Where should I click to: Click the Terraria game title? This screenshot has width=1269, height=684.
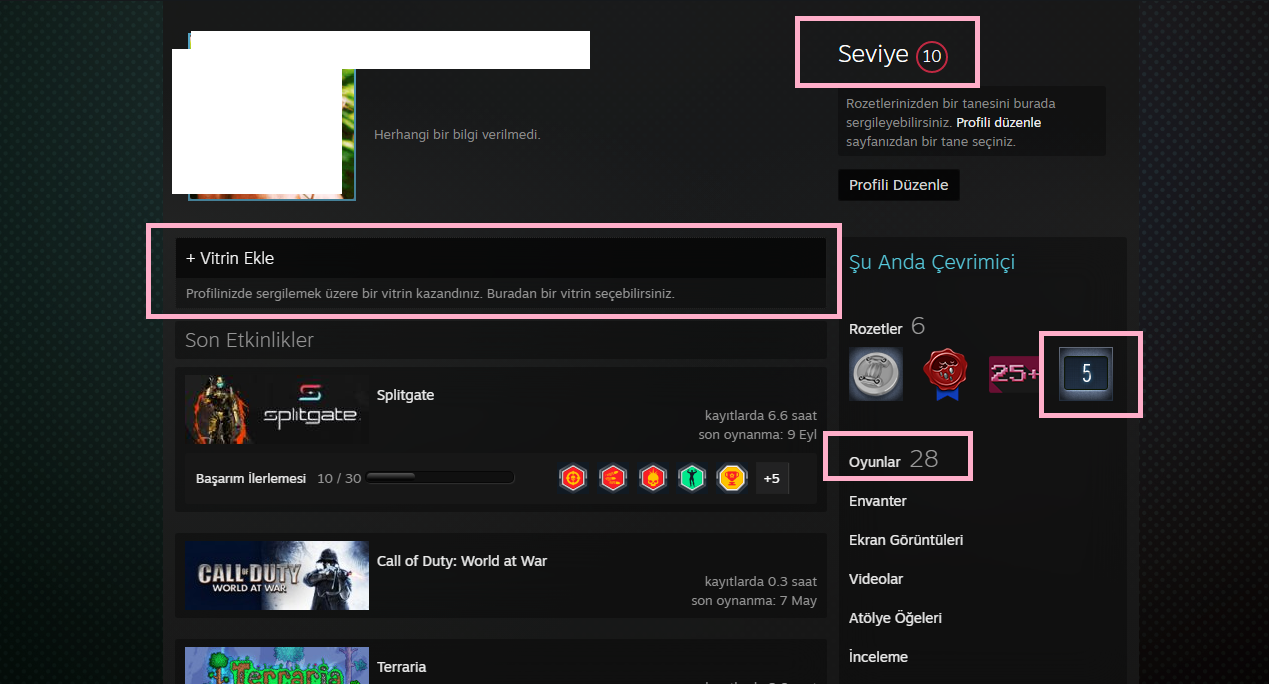tap(401, 667)
